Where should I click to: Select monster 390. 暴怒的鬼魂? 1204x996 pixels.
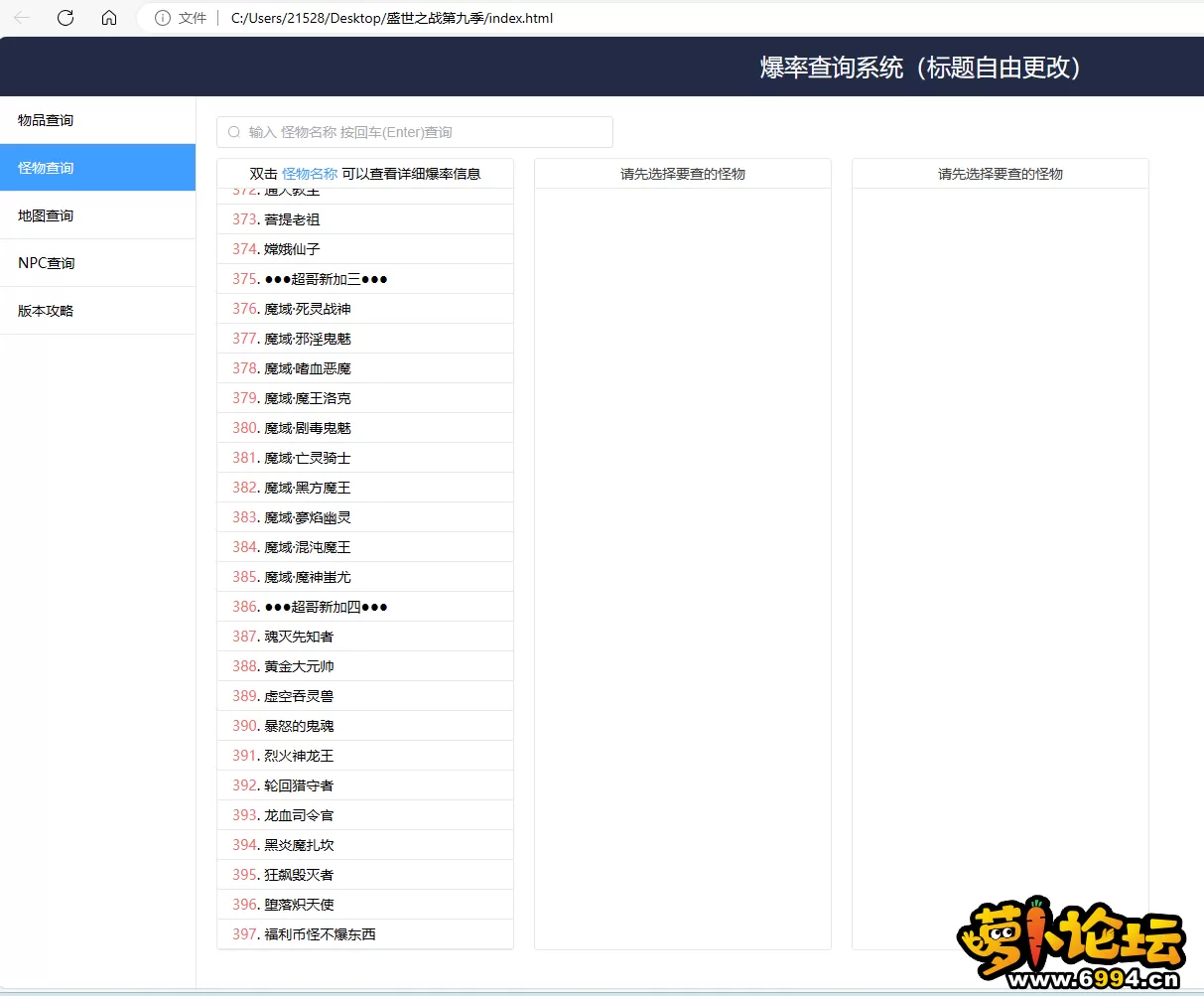[365, 726]
